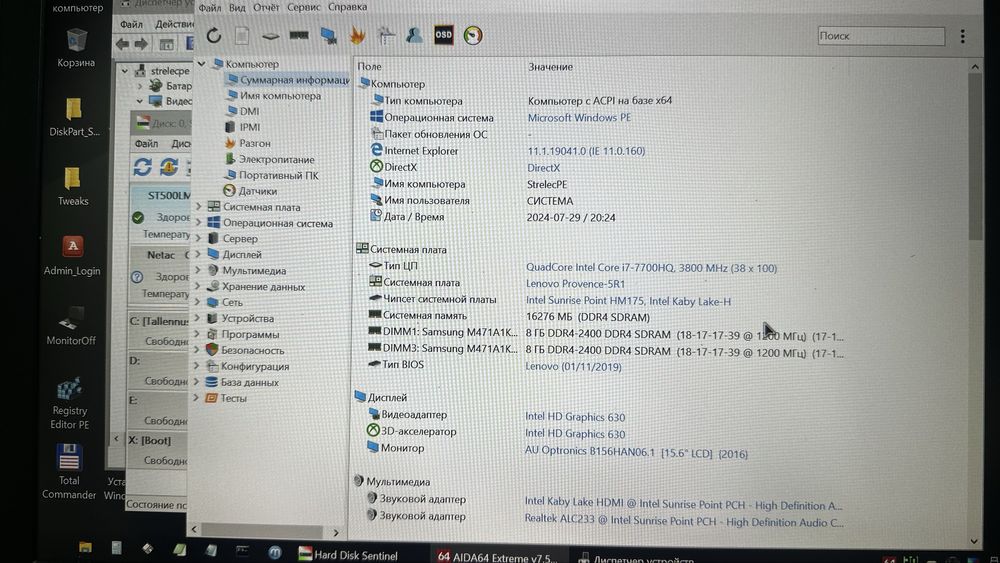Open the OSD panel icon
This screenshot has width=1000, height=563.
pyautogui.click(x=443, y=35)
